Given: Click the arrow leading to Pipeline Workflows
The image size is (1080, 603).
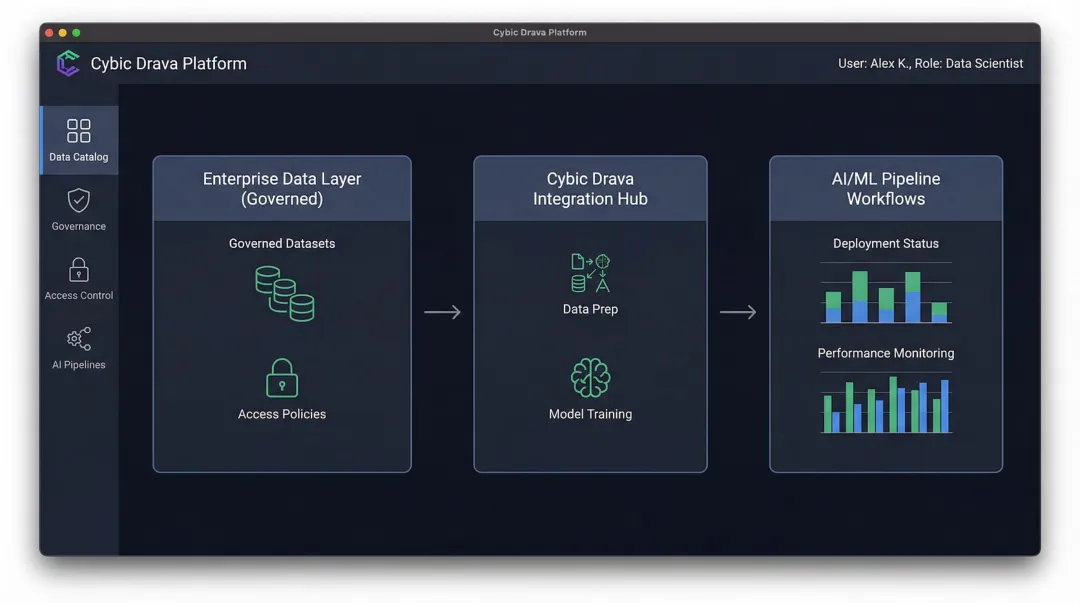Looking at the screenshot, I should pyautogui.click(x=739, y=312).
